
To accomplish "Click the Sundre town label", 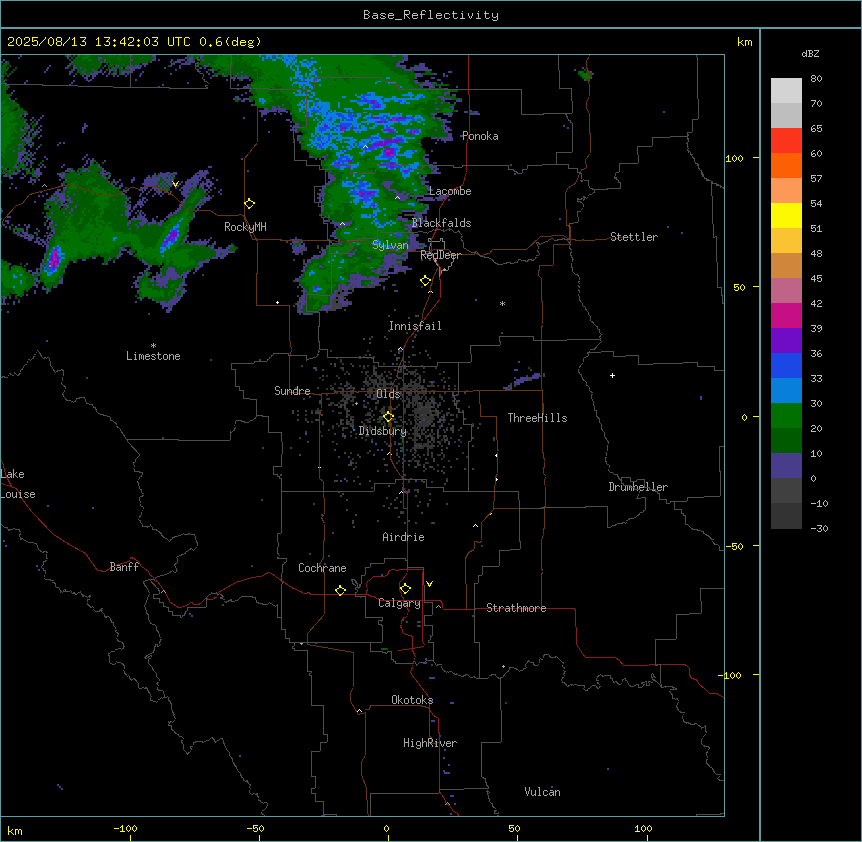I will (x=292, y=391).
